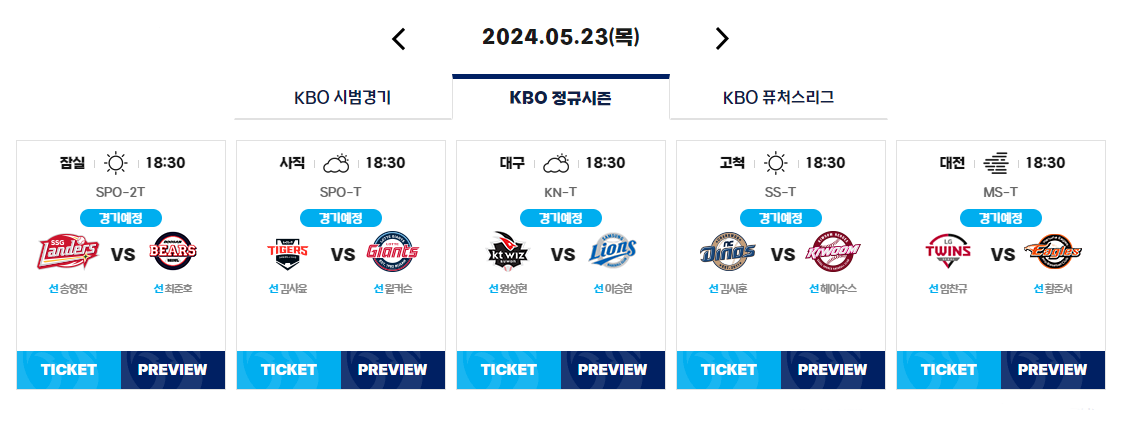
Task: Switch to KBO 퓨처스리그 tab
Action: click(778, 98)
